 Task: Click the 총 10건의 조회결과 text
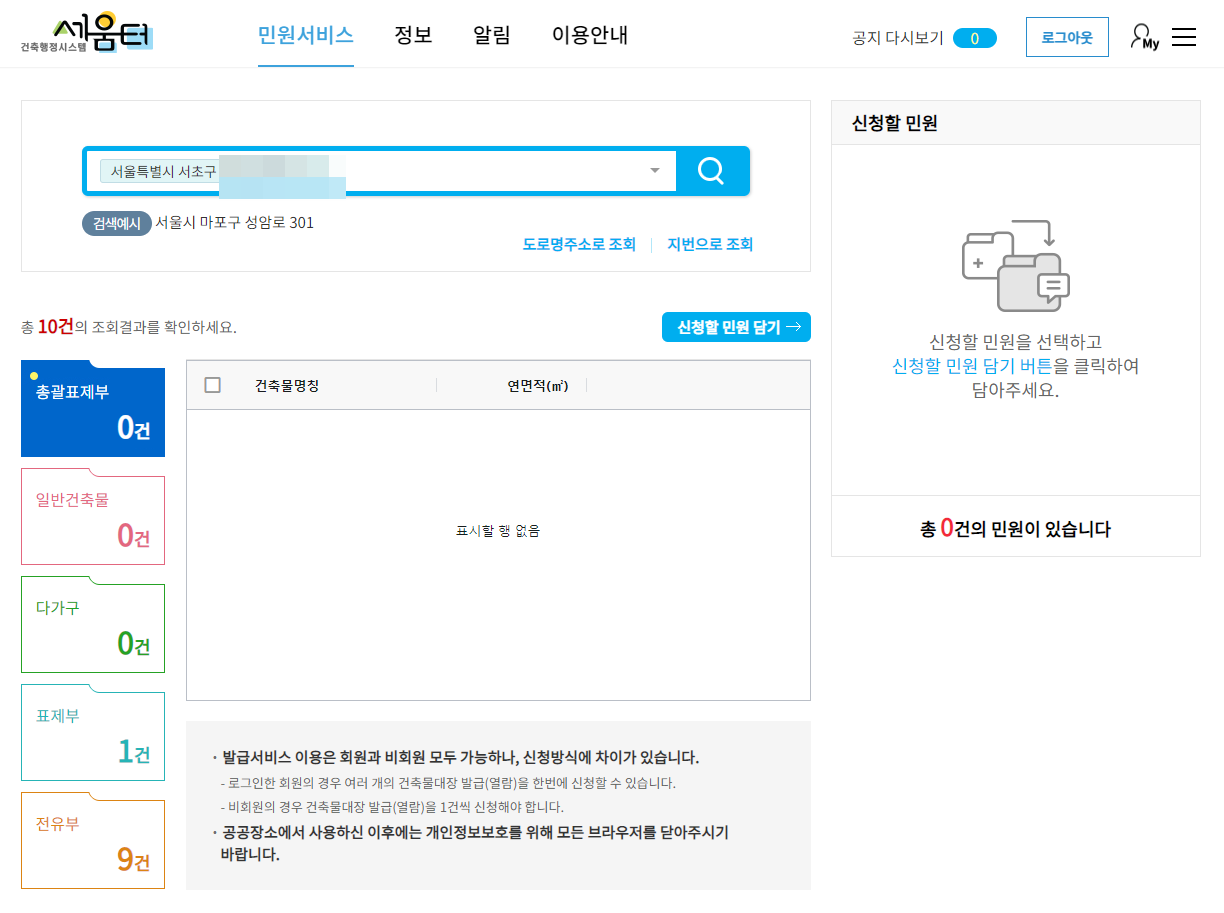pyautogui.click(x=129, y=327)
